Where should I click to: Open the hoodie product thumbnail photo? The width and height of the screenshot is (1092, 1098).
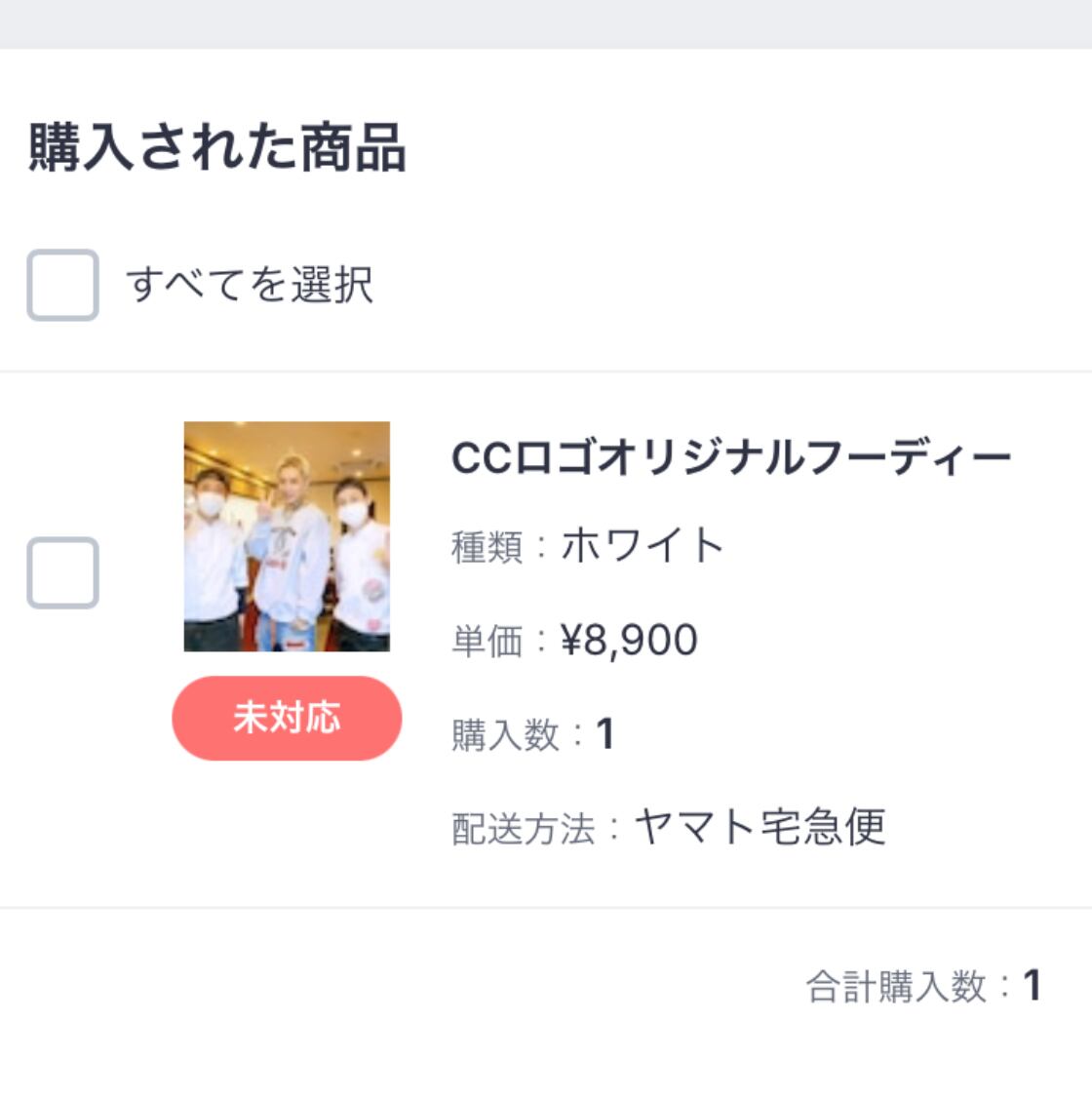287,536
